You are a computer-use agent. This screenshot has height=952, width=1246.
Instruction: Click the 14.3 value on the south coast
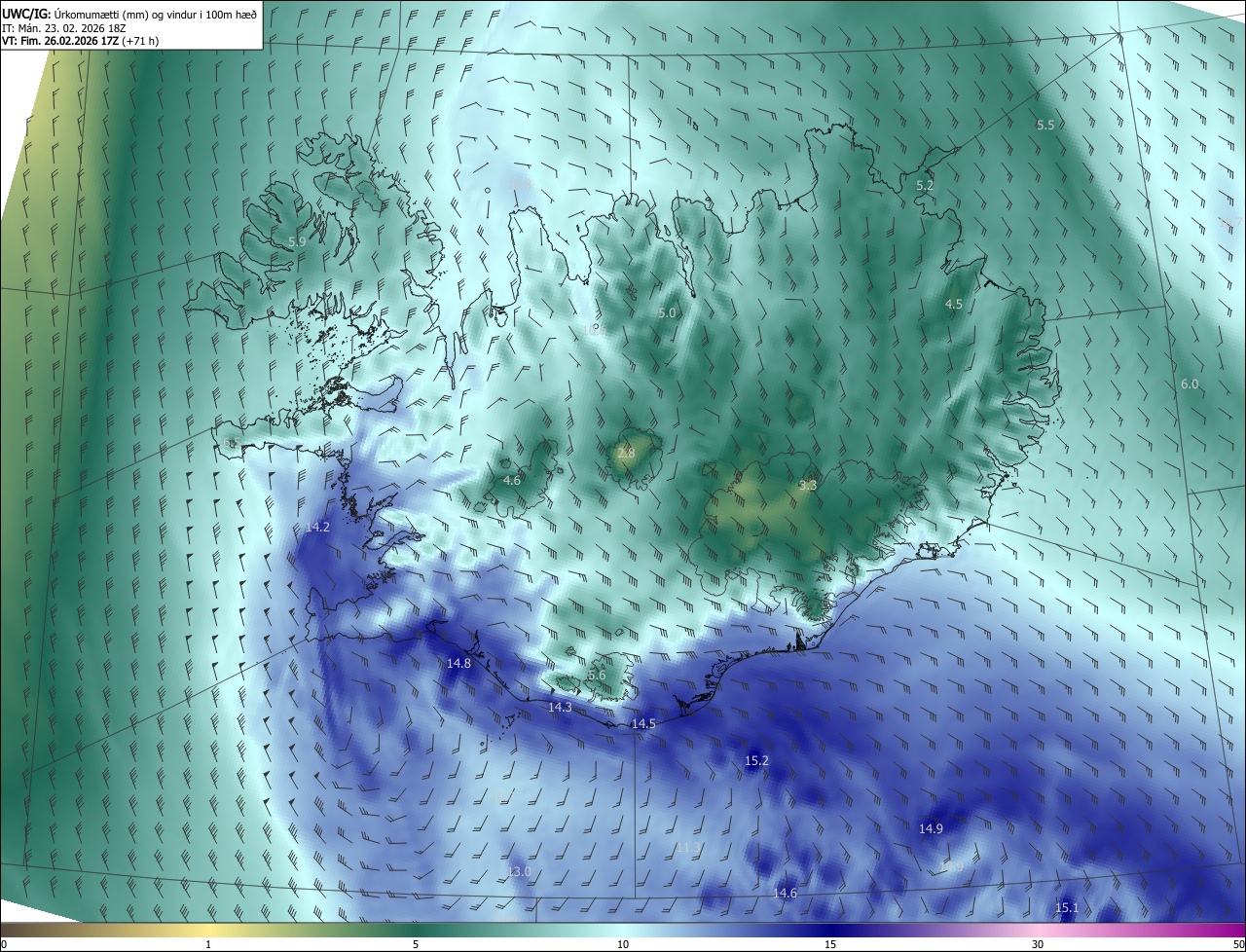(560, 708)
